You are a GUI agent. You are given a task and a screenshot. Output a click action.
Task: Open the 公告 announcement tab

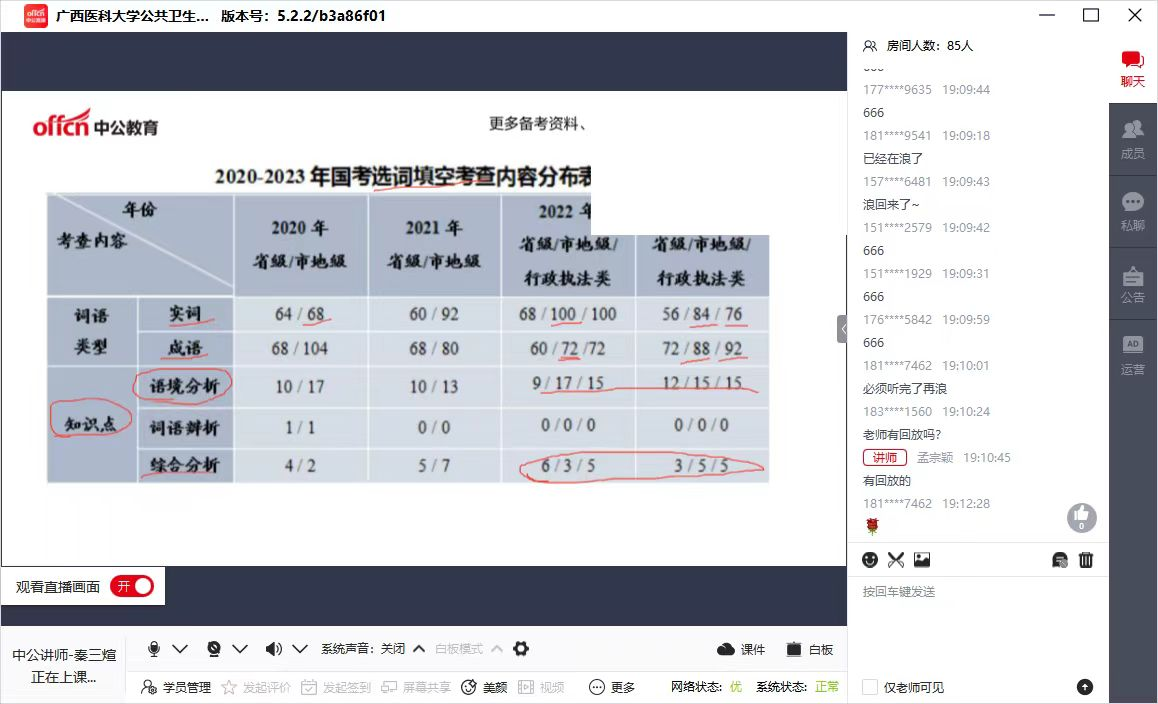(1133, 284)
